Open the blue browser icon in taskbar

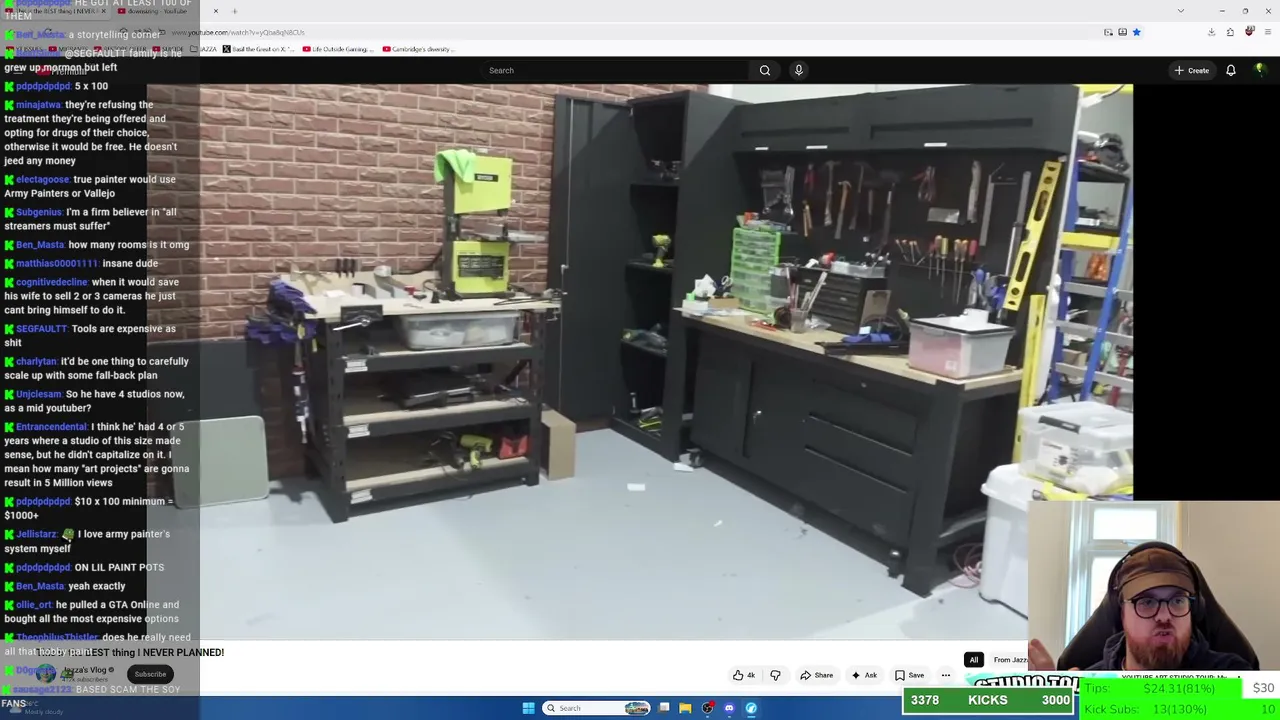[x=751, y=708]
